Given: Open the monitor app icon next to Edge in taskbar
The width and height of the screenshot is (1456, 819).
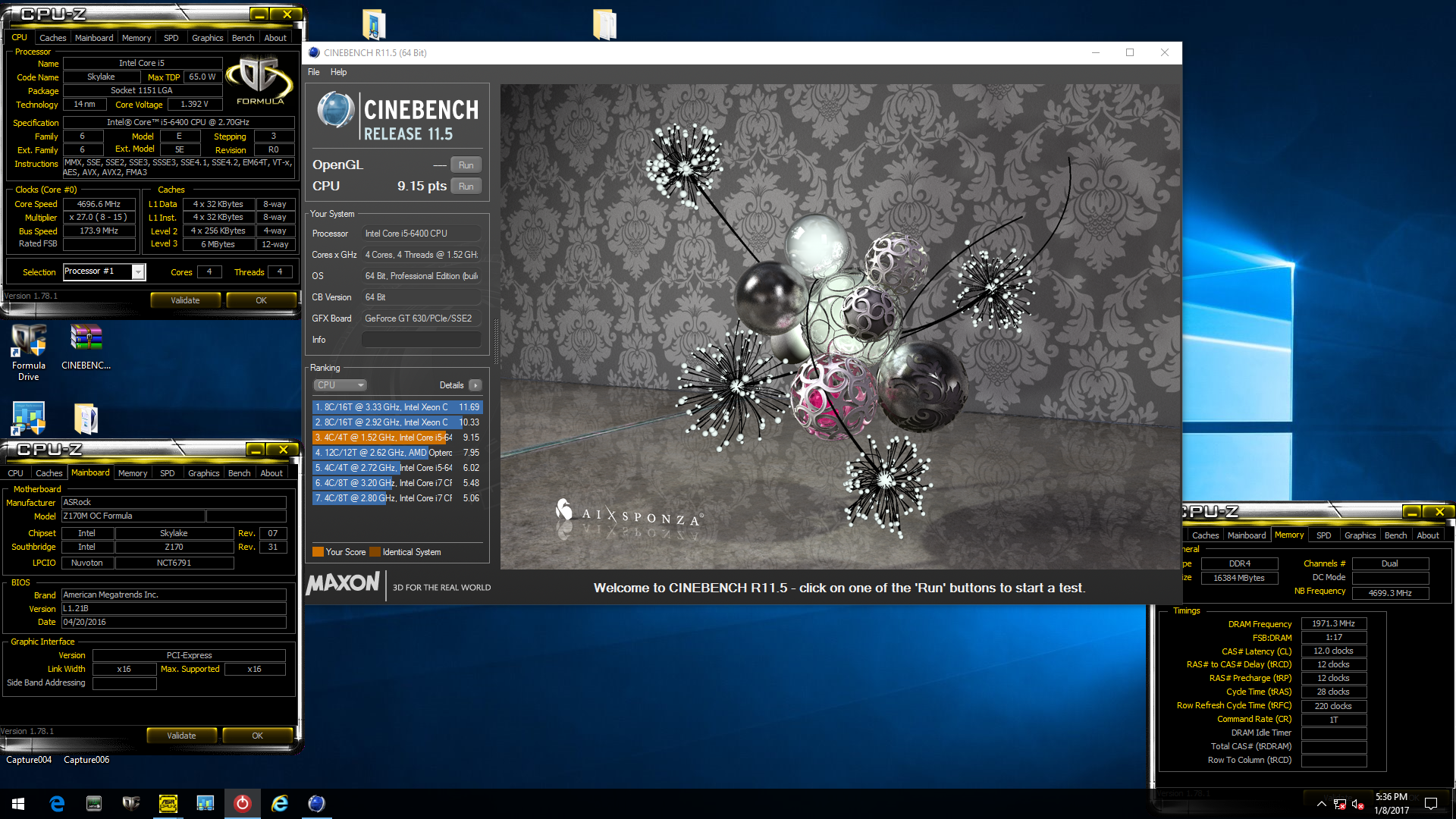Looking at the screenshot, I should pos(94,804).
